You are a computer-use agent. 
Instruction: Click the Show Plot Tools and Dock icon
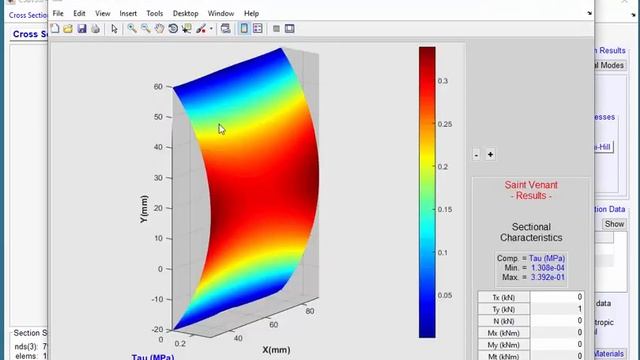(x=289, y=29)
